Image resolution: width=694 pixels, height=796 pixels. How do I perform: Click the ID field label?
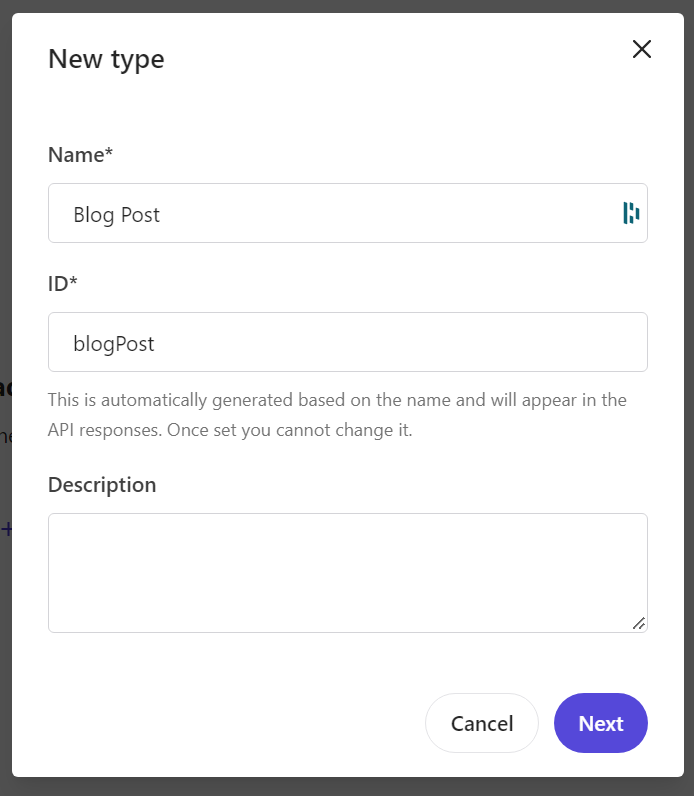[x=58, y=284]
